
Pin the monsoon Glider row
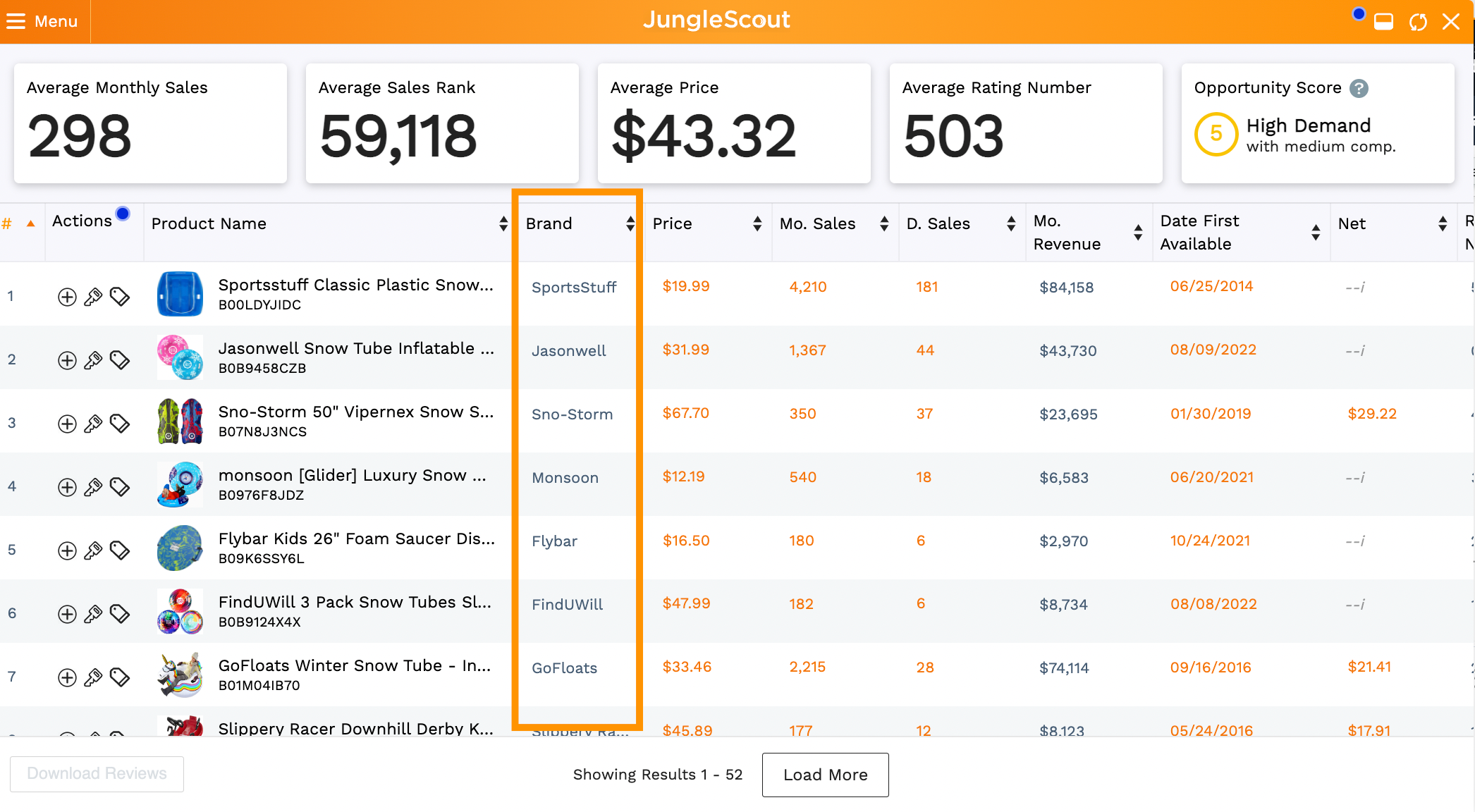click(93, 487)
